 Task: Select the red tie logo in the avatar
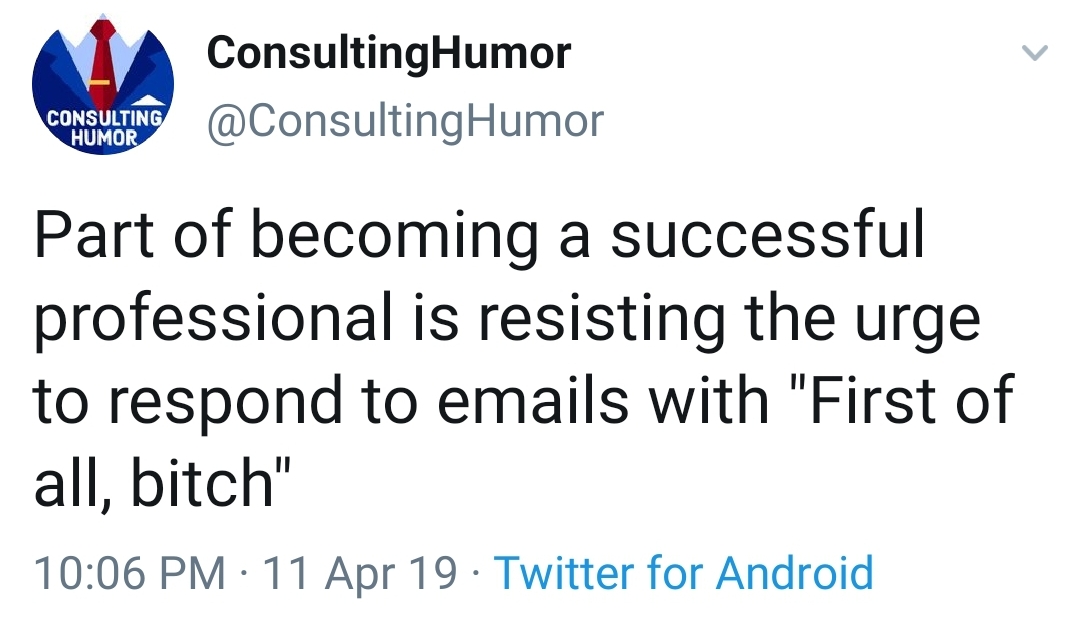pos(100,60)
